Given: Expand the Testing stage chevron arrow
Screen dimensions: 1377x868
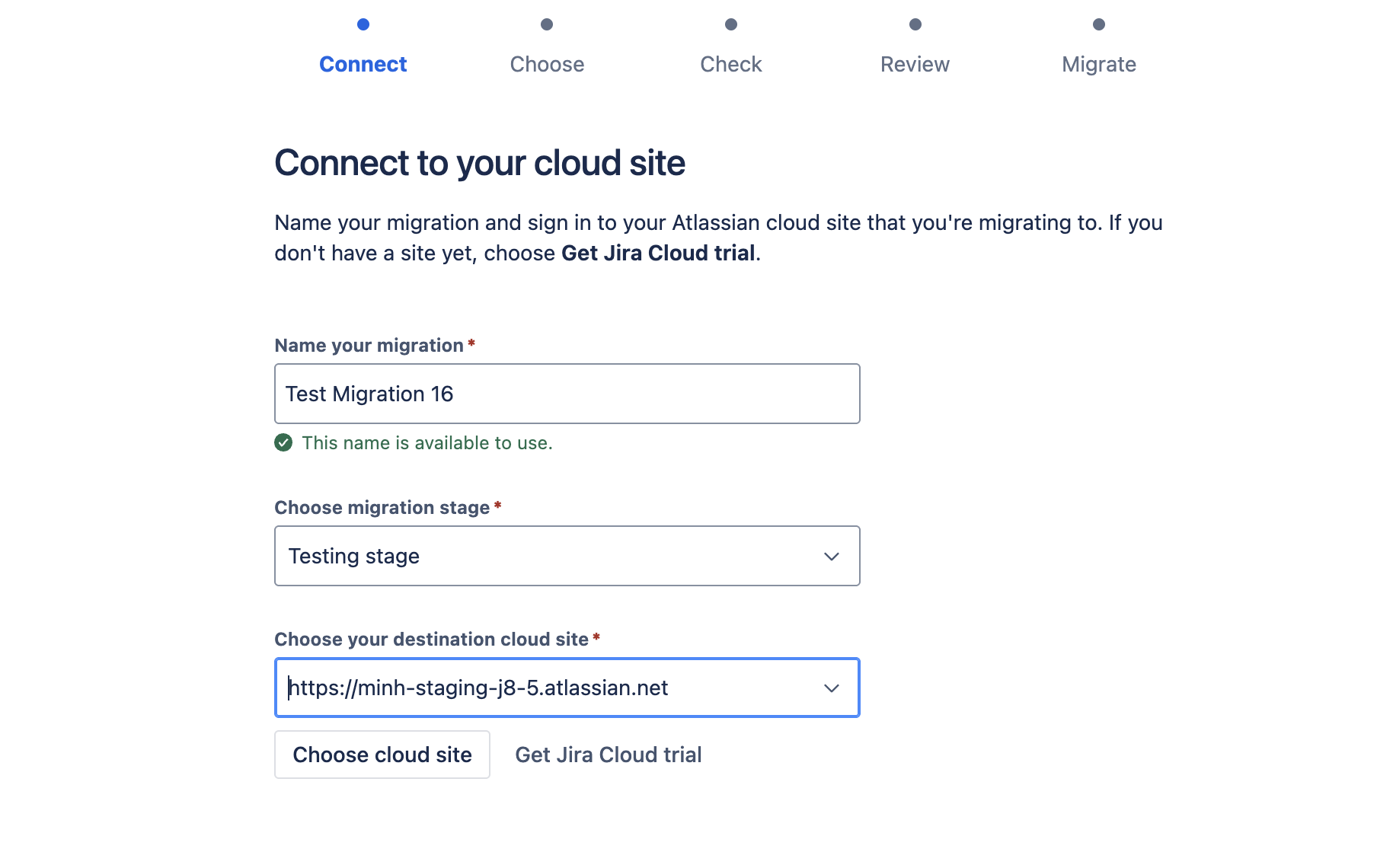Looking at the screenshot, I should 832,557.
